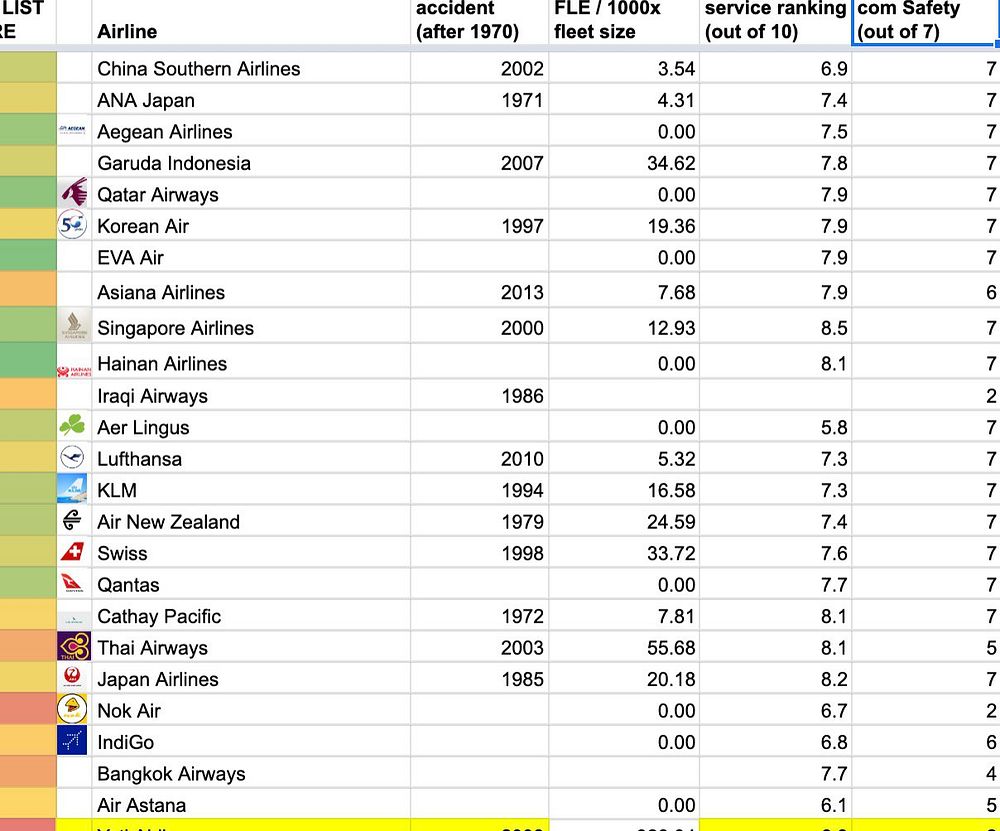Select Cathay Pacific accident year 1972
The image size is (1000, 831).
click(480, 615)
